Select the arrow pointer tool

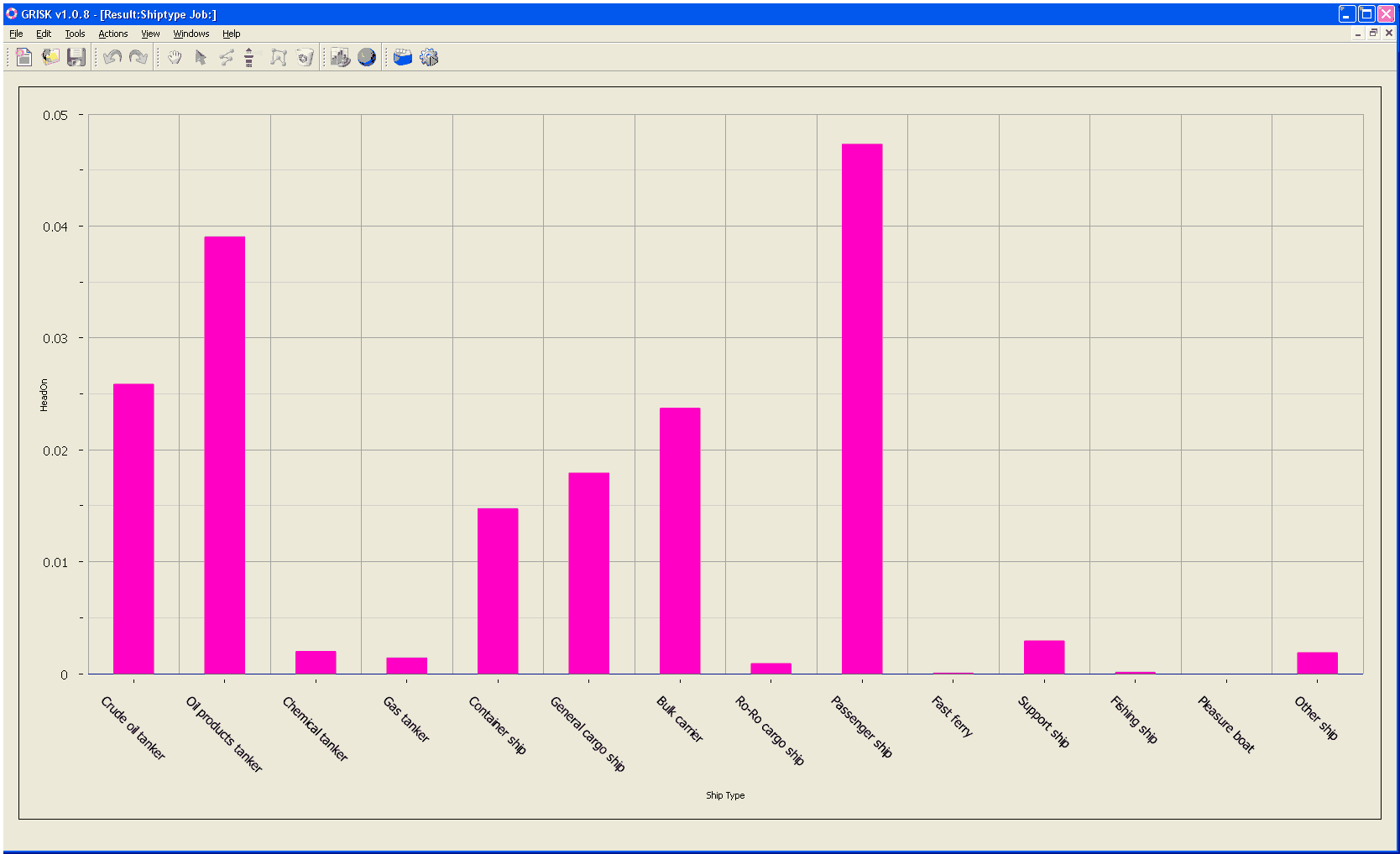[x=201, y=57]
